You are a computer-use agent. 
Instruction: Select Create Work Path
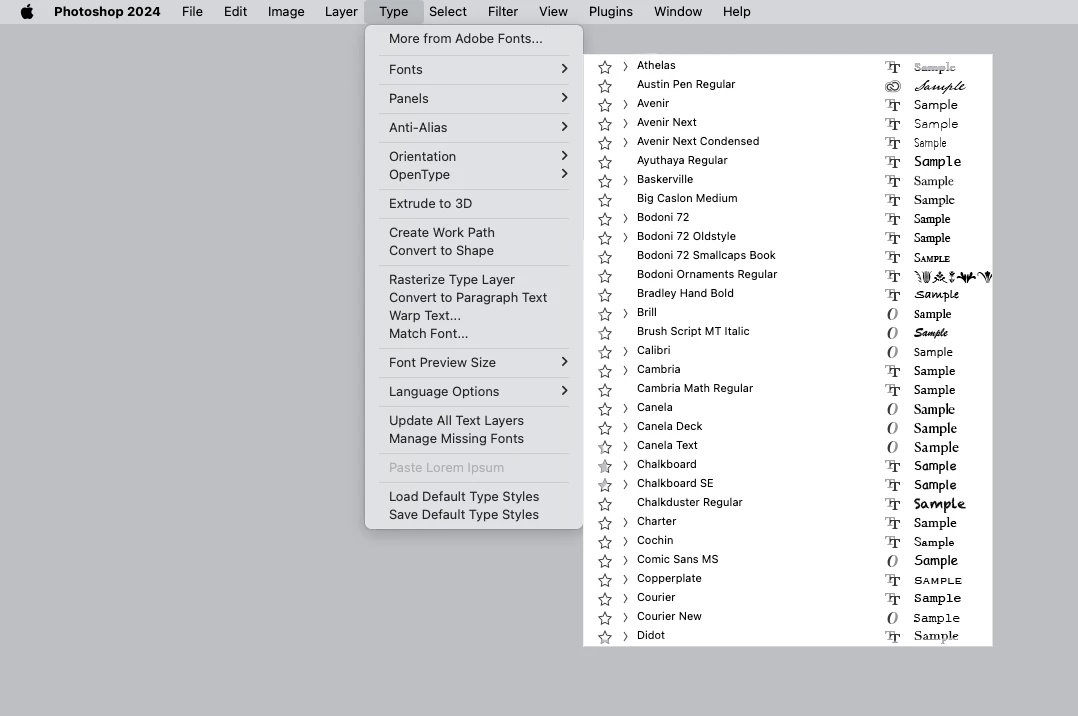coord(474,232)
